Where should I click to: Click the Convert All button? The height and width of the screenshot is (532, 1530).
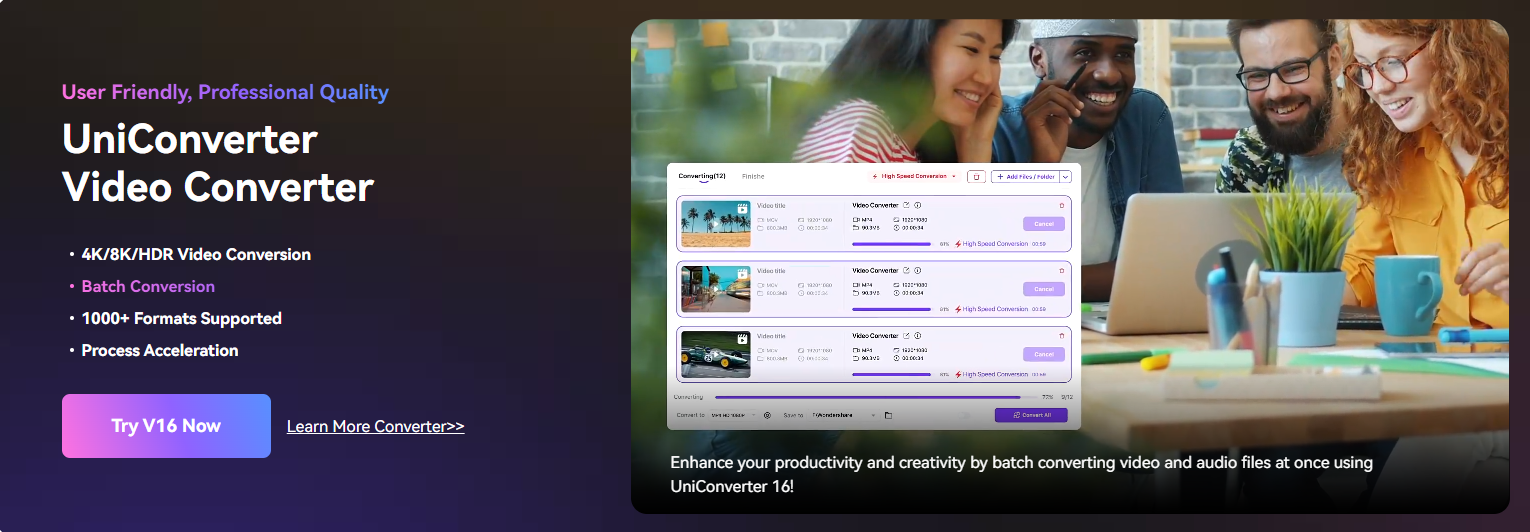[x=1031, y=414]
